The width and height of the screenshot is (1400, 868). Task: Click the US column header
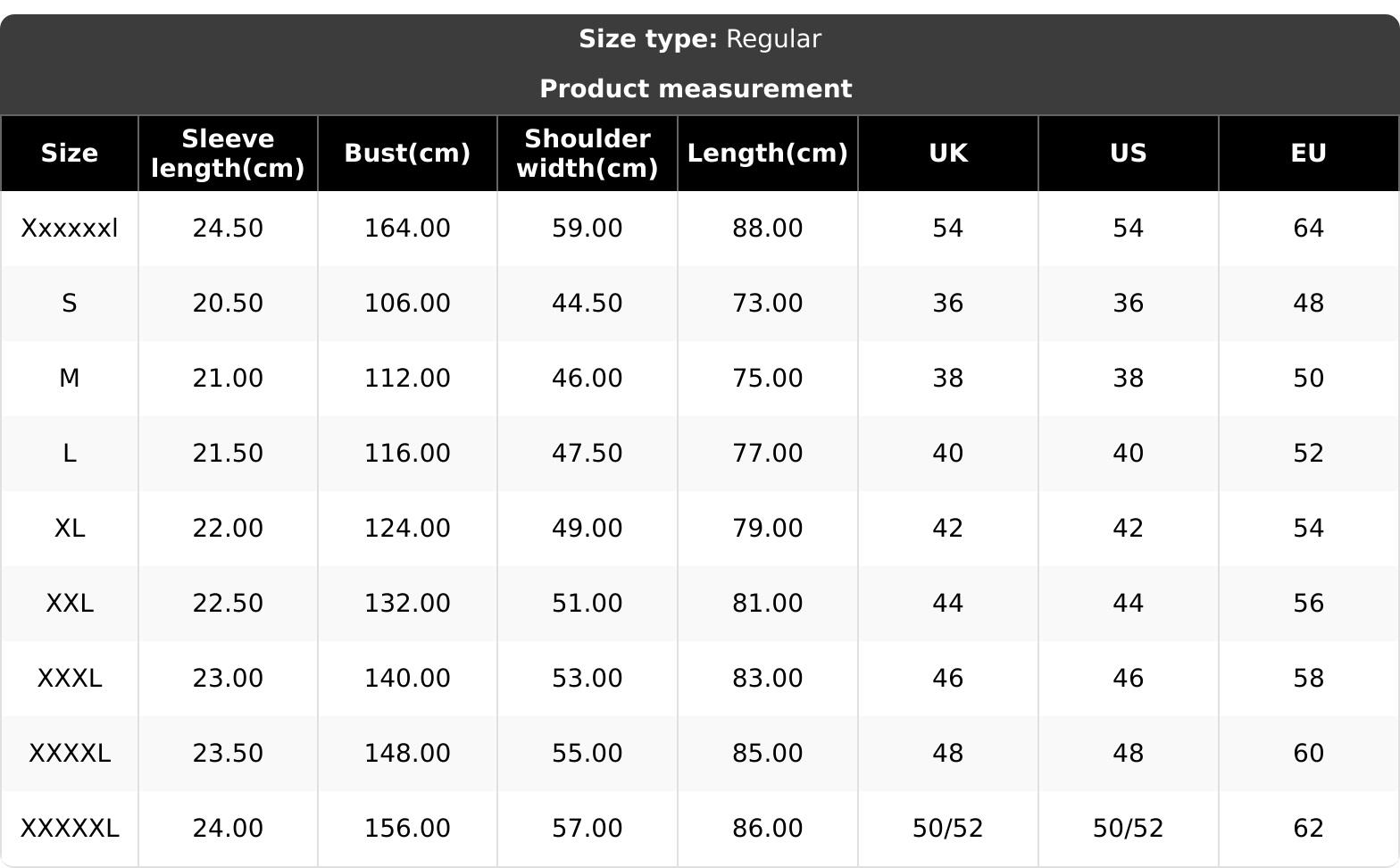[1128, 154]
